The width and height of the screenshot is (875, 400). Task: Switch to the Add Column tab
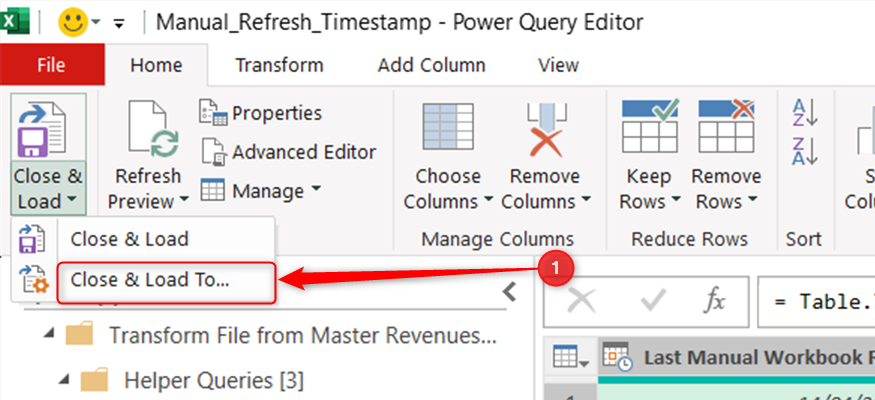coord(431,65)
